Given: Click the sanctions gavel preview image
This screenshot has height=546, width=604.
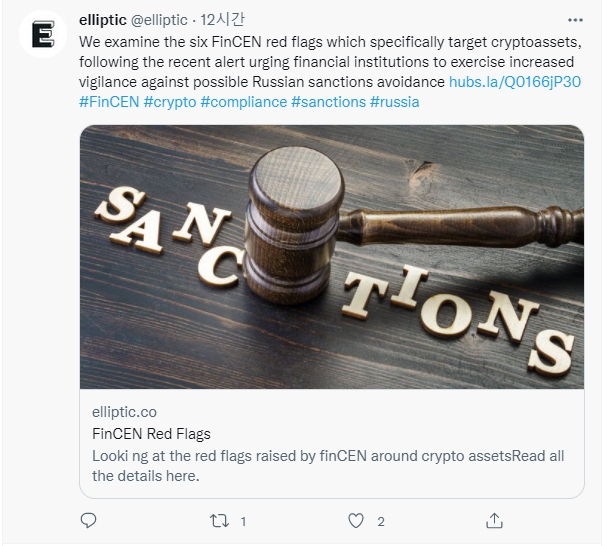Looking at the screenshot, I should tap(331, 257).
